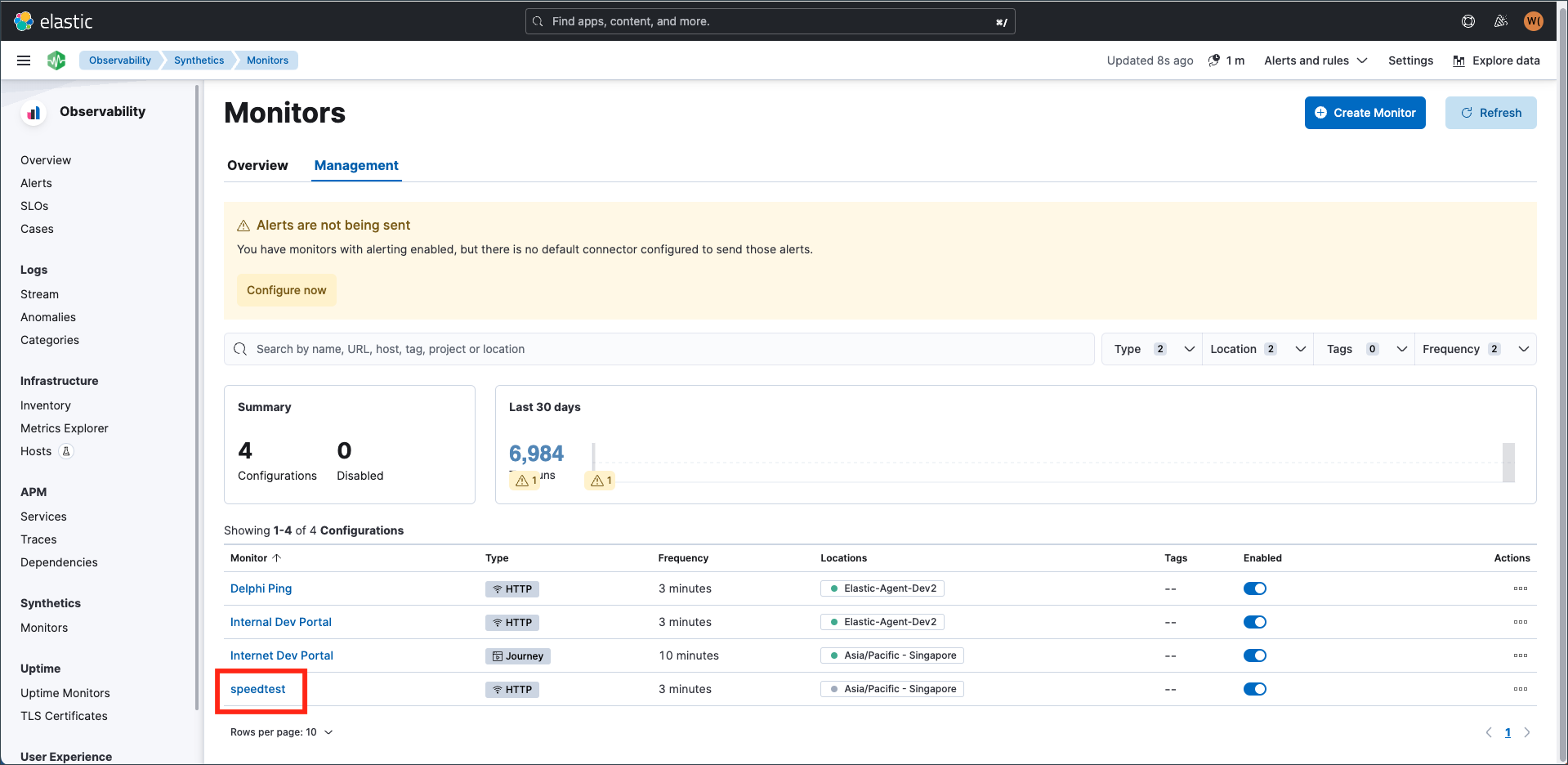Select the Management tab

pos(356,165)
